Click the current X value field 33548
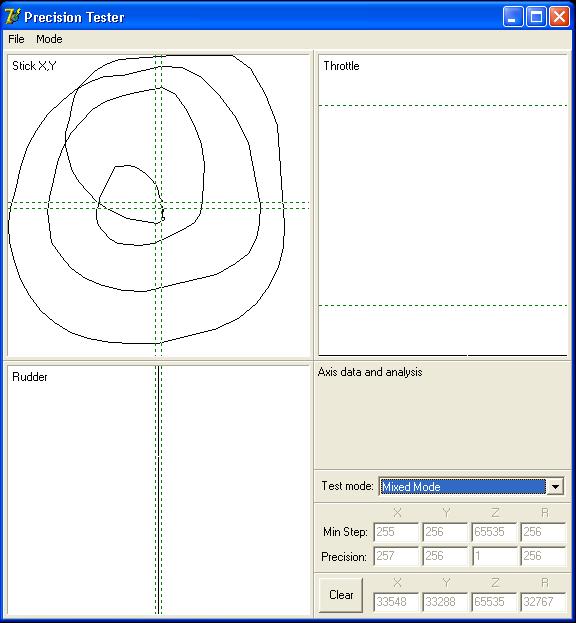 click(x=396, y=602)
